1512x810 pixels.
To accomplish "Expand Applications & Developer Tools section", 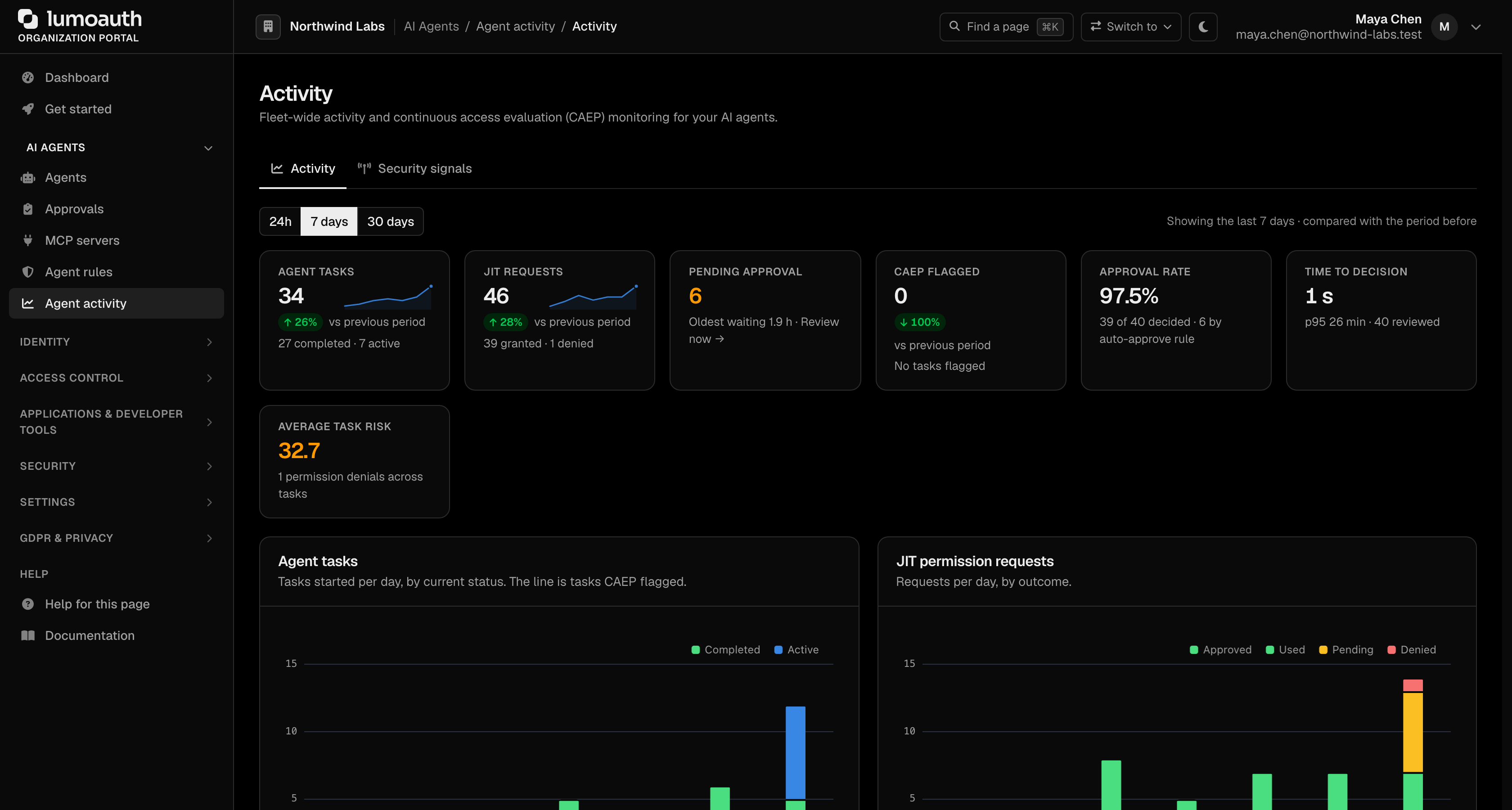I will 116,422.
